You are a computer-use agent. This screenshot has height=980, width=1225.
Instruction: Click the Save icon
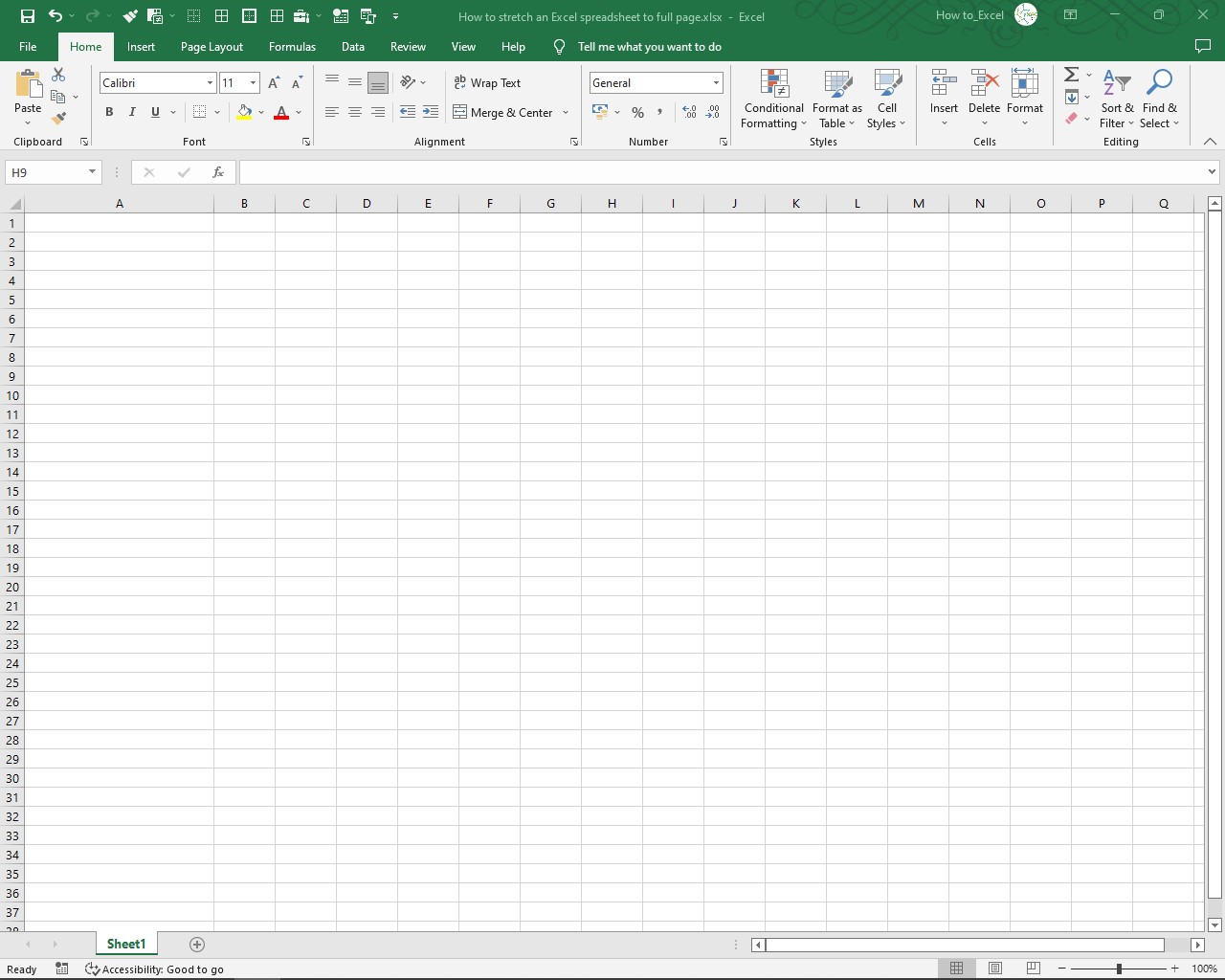click(x=27, y=16)
